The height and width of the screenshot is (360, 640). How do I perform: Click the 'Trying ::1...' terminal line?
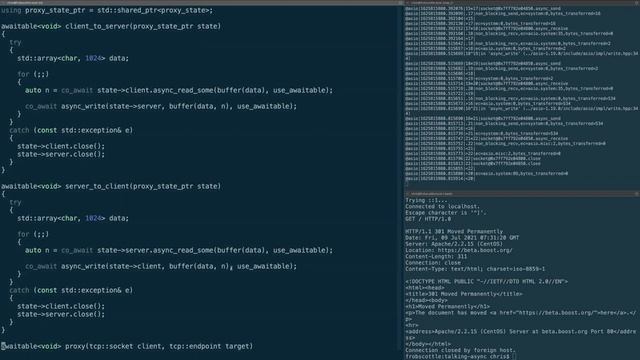point(426,200)
